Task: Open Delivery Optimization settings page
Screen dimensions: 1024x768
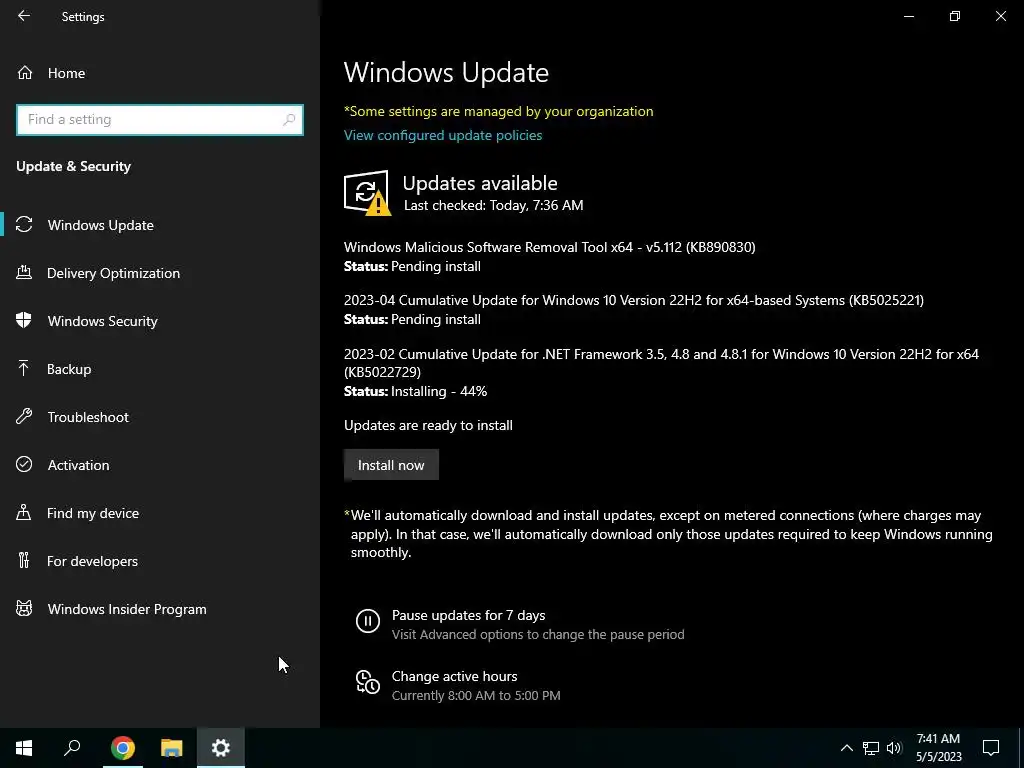Action: (160, 273)
